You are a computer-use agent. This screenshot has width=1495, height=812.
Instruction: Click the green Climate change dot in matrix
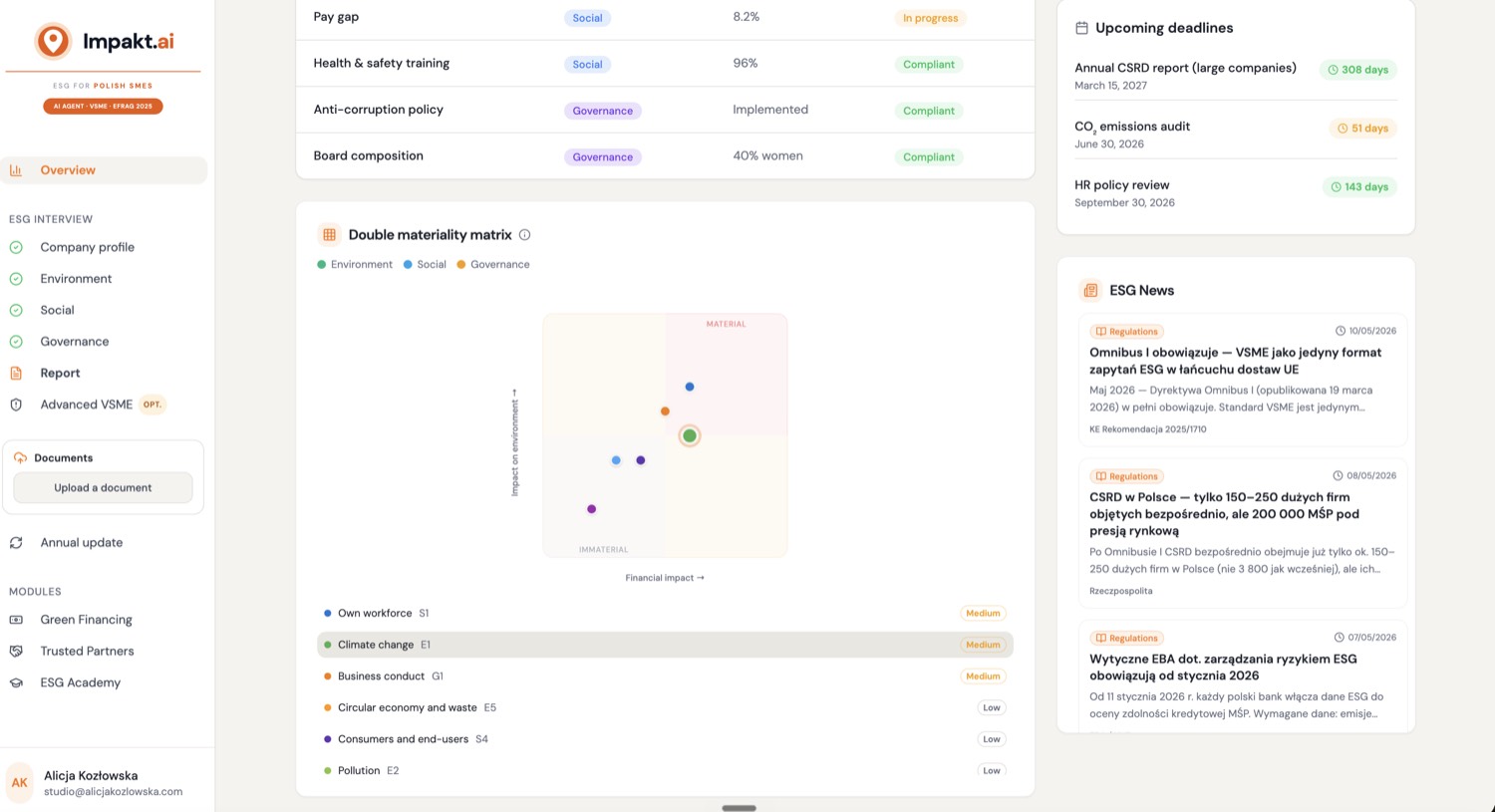(690, 435)
